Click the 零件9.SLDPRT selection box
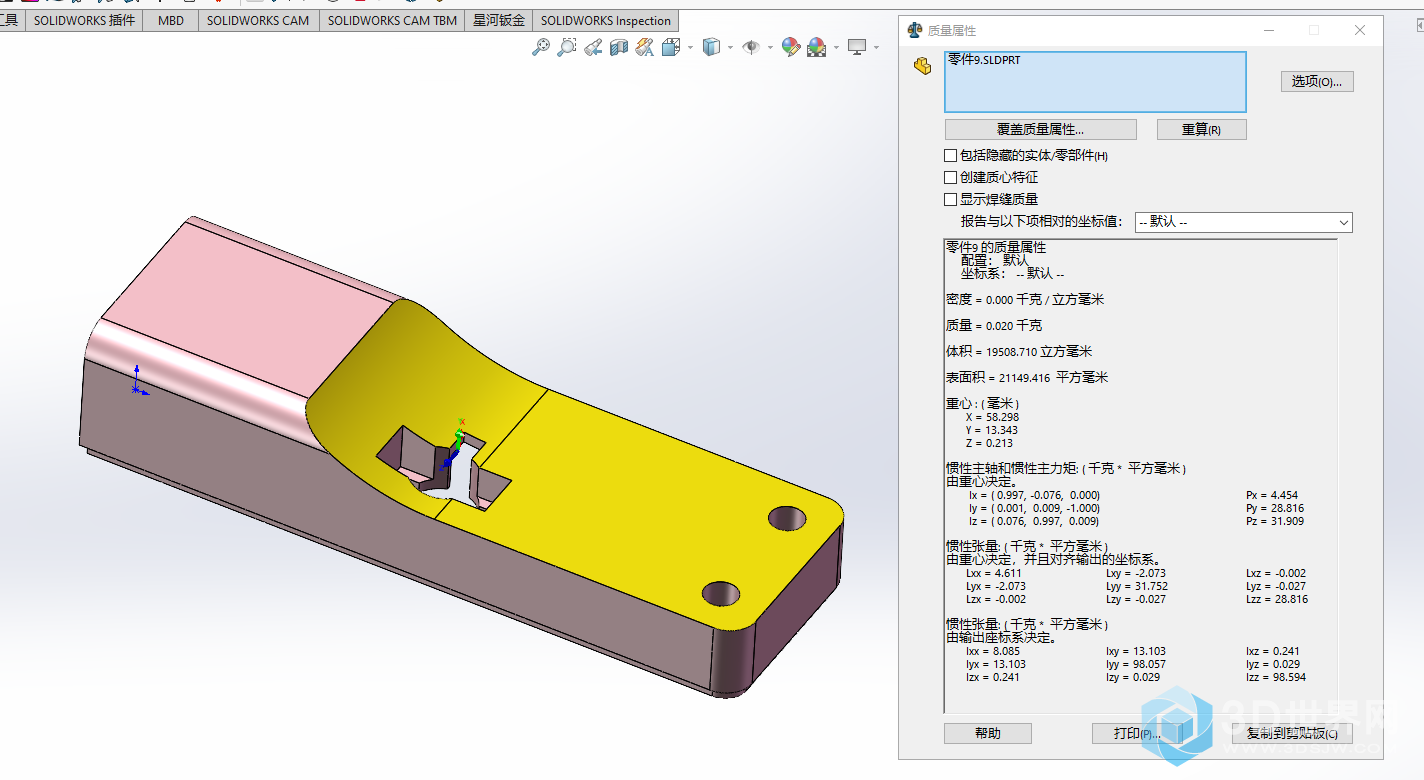This screenshot has height=780, width=1424. pos(1095,82)
